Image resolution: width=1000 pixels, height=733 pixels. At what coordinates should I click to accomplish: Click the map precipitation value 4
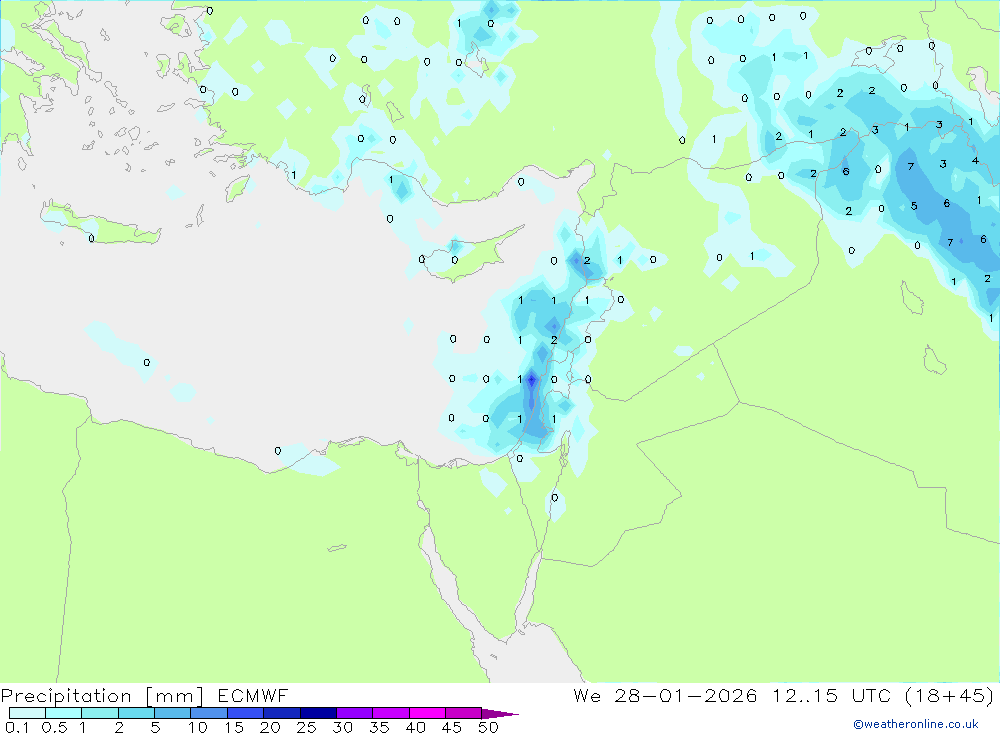pyautogui.click(x=975, y=161)
